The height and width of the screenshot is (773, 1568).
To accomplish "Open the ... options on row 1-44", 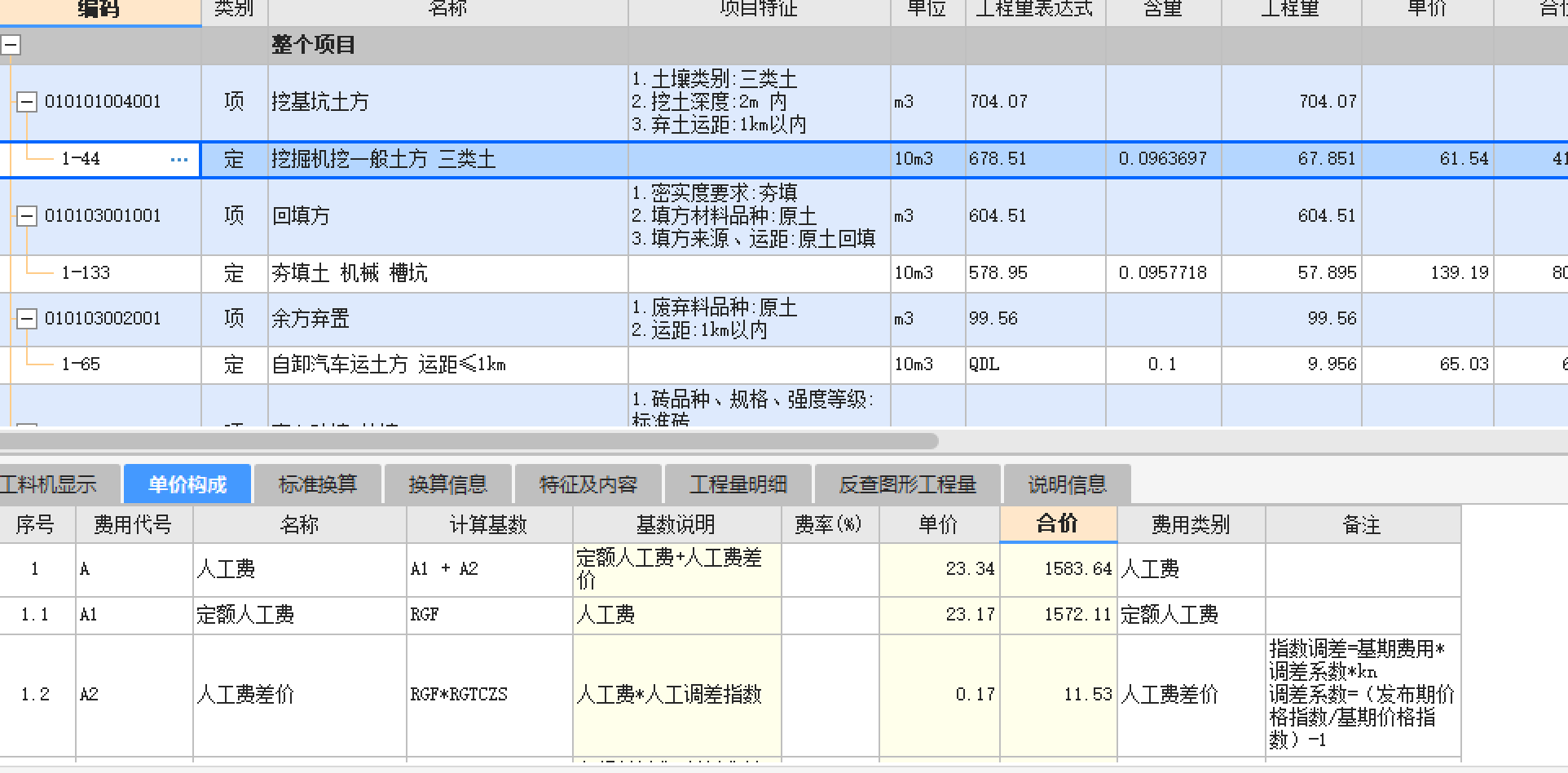I will point(178,159).
